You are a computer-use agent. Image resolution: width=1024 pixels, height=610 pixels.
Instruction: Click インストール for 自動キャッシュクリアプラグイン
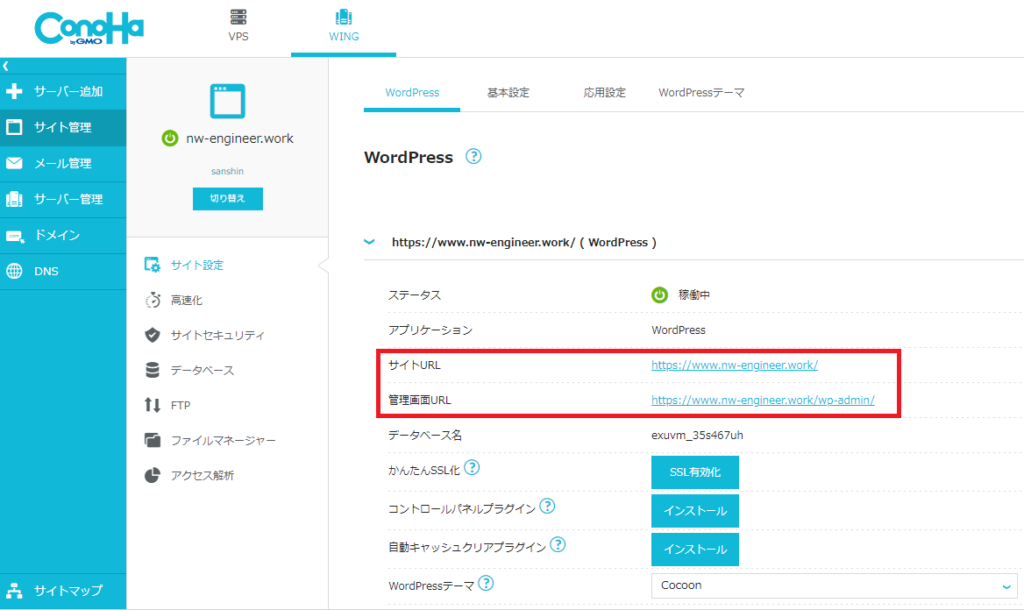pos(695,549)
